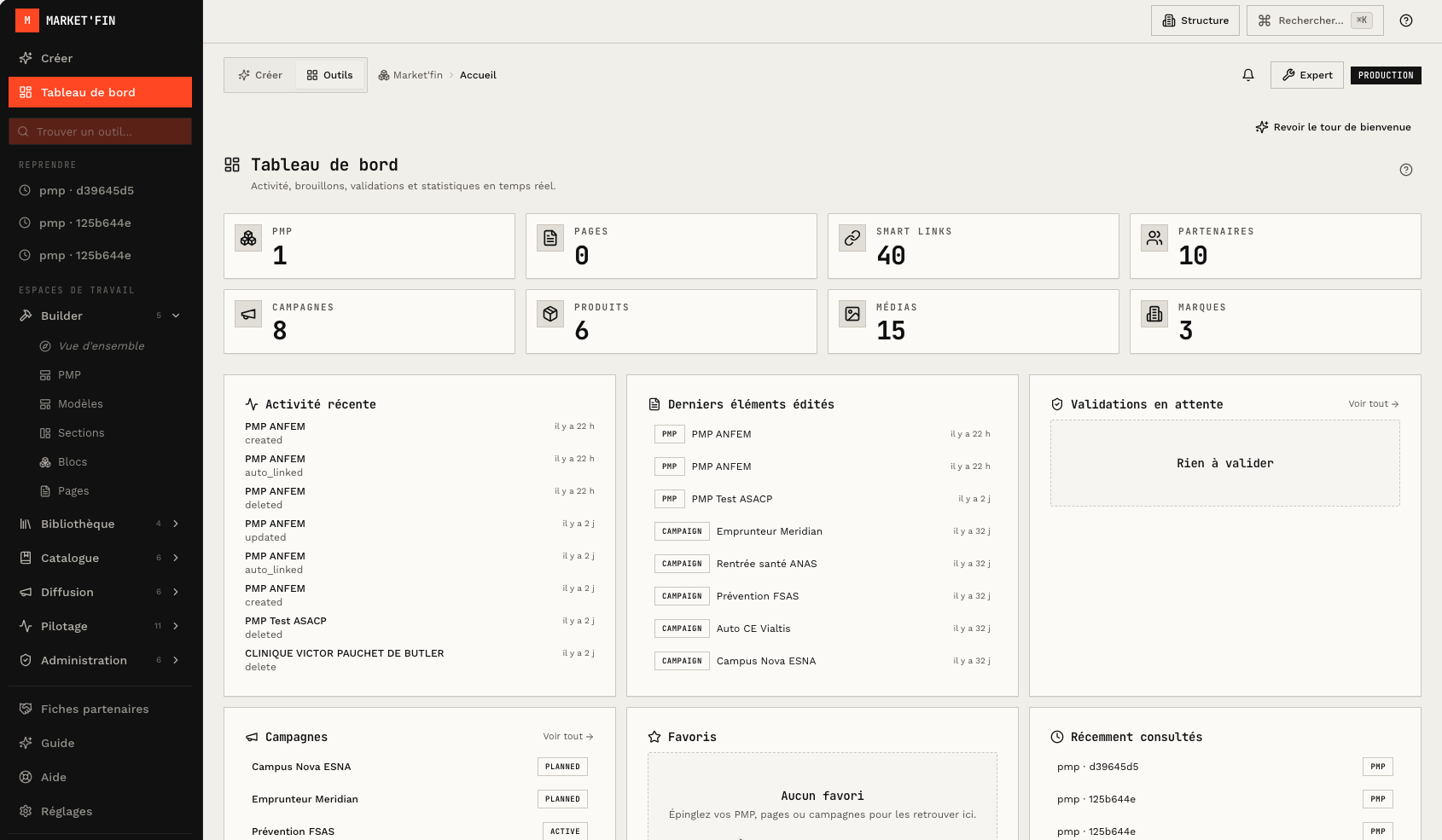The width and height of the screenshot is (1442, 840).
Task: Open Vue d'ensemble under Builder
Action: click(111, 346)
